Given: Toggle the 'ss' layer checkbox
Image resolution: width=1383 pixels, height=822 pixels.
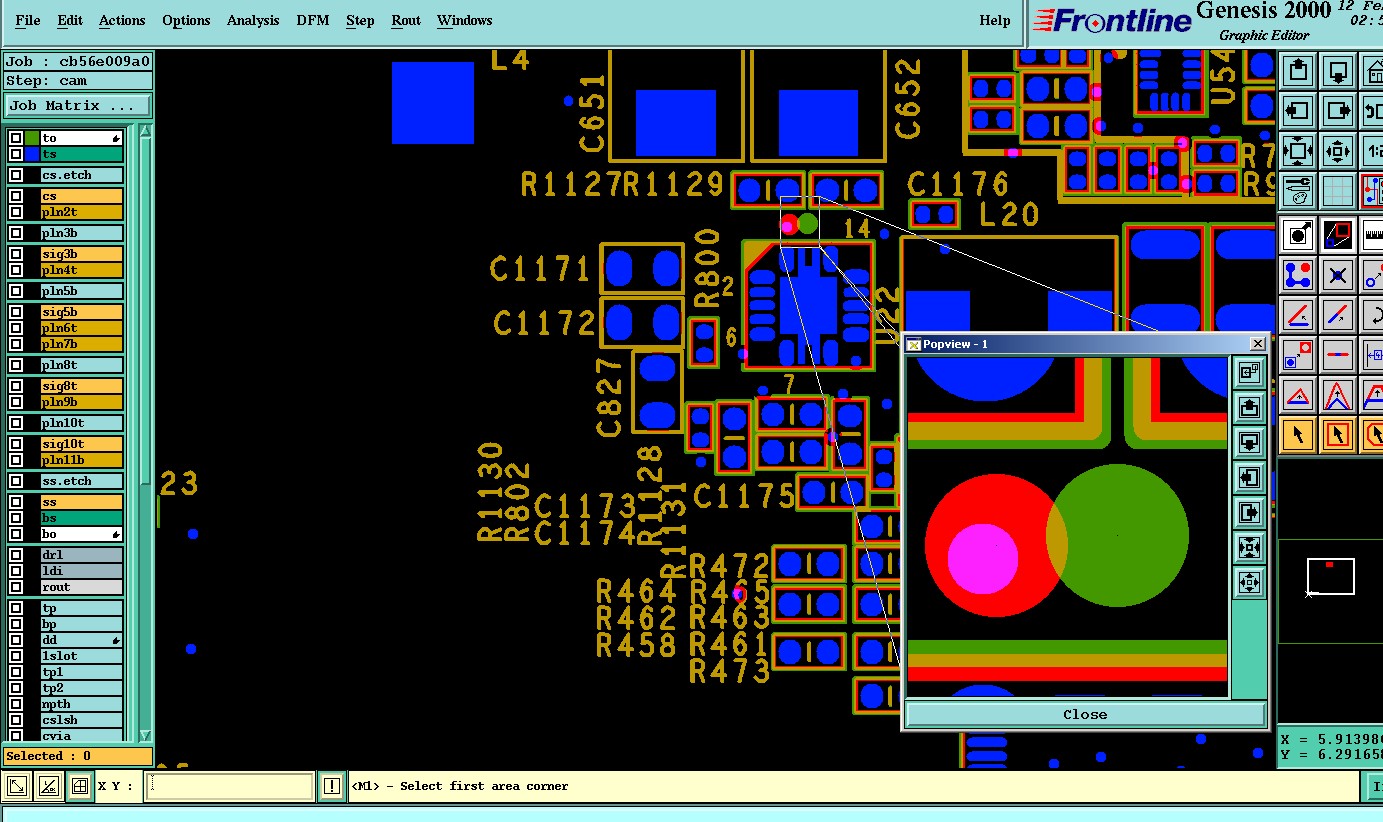Looking at the screenshot, I should pos(15,502).
